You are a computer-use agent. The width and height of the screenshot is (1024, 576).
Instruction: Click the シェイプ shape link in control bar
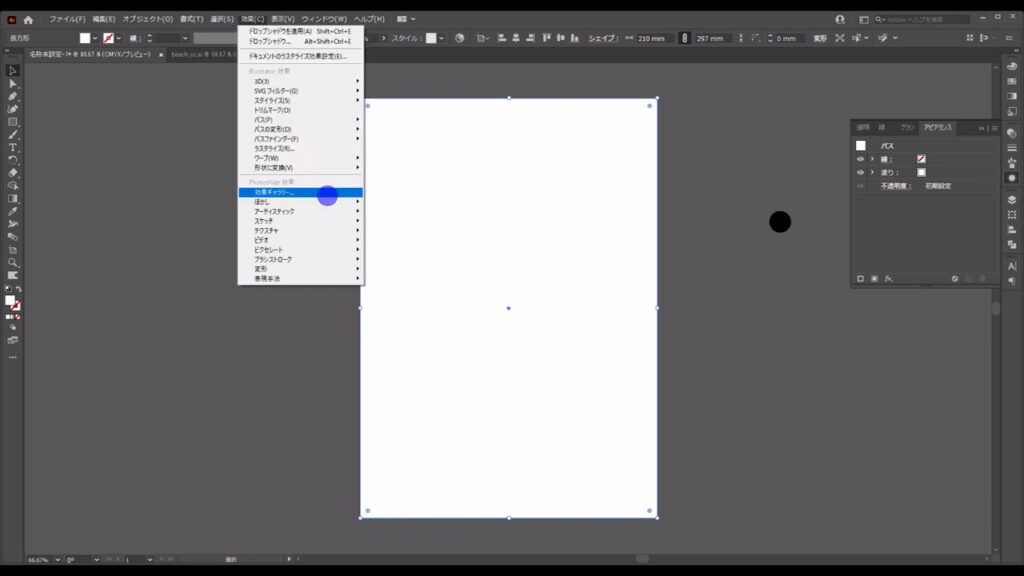click(602, 39)
